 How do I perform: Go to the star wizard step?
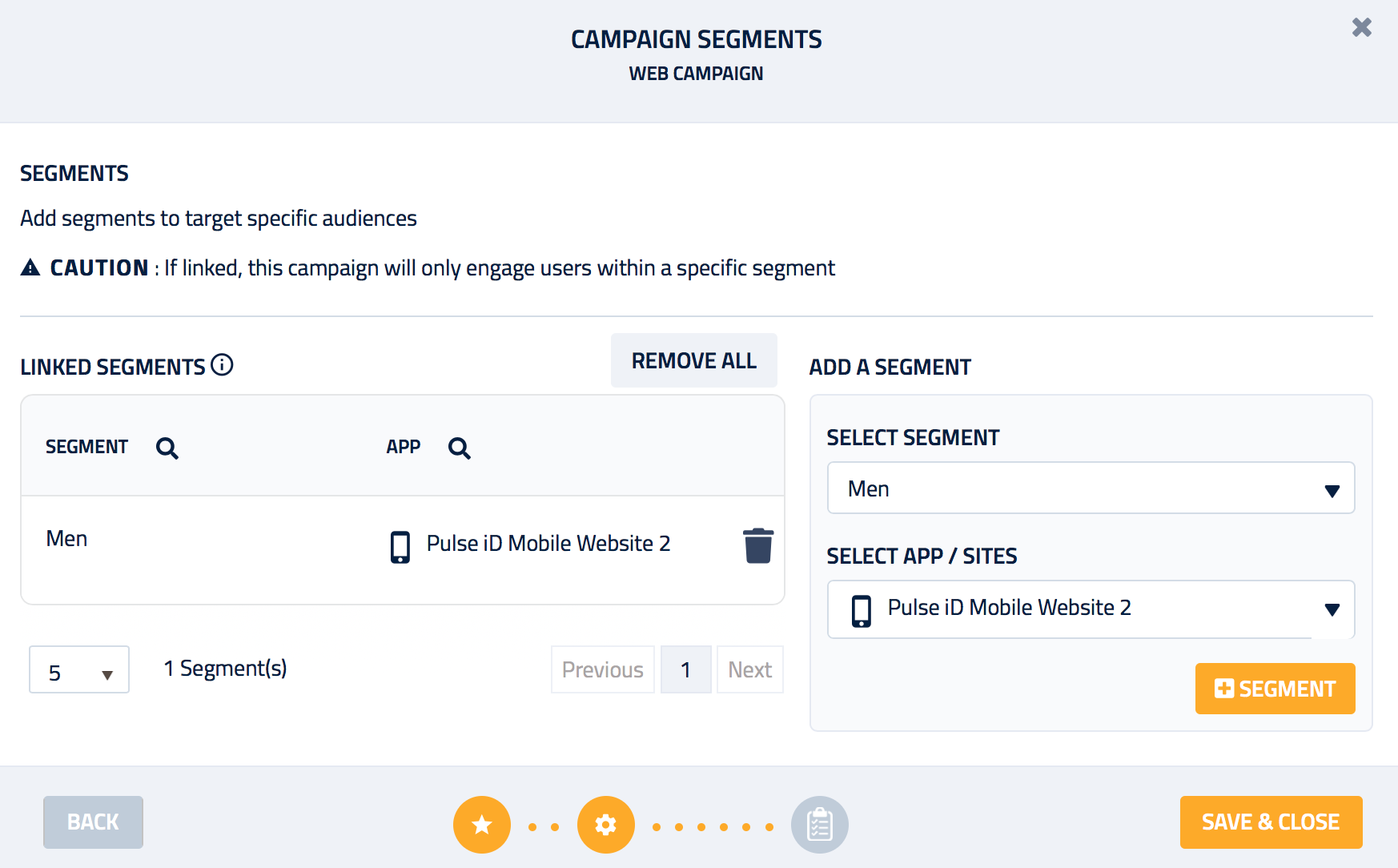point(482,825)
